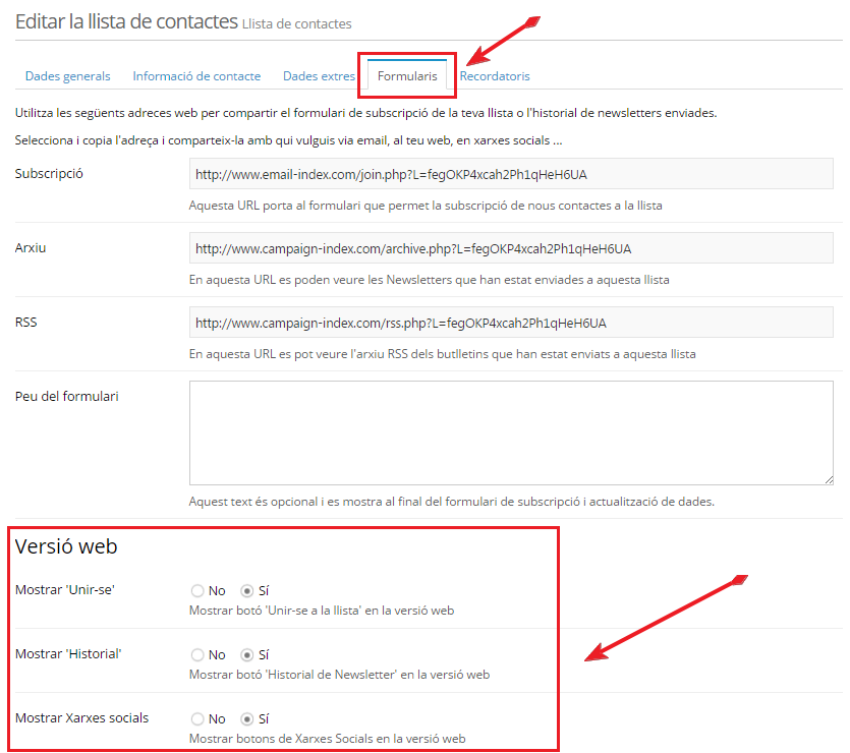Click the "Mostrar 'Unir-se'" label
Image resolution: width=850 pixels, height=753 pixels.
coord(65,590)
